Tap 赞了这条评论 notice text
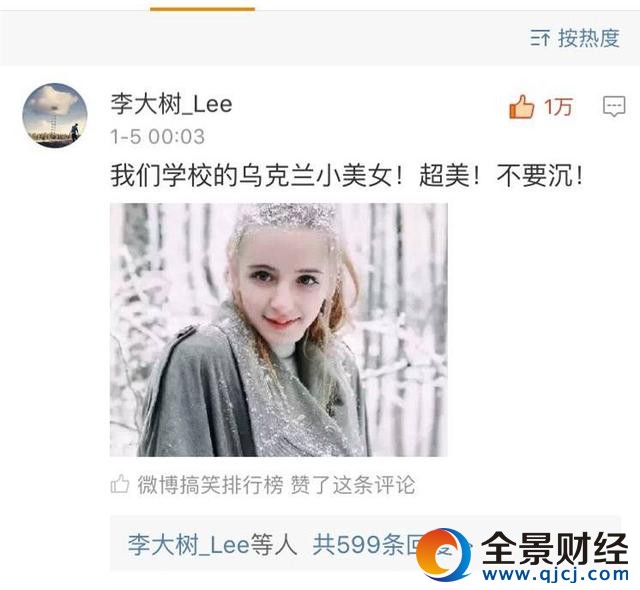The image size is (640, 590). tap(353, 485)
